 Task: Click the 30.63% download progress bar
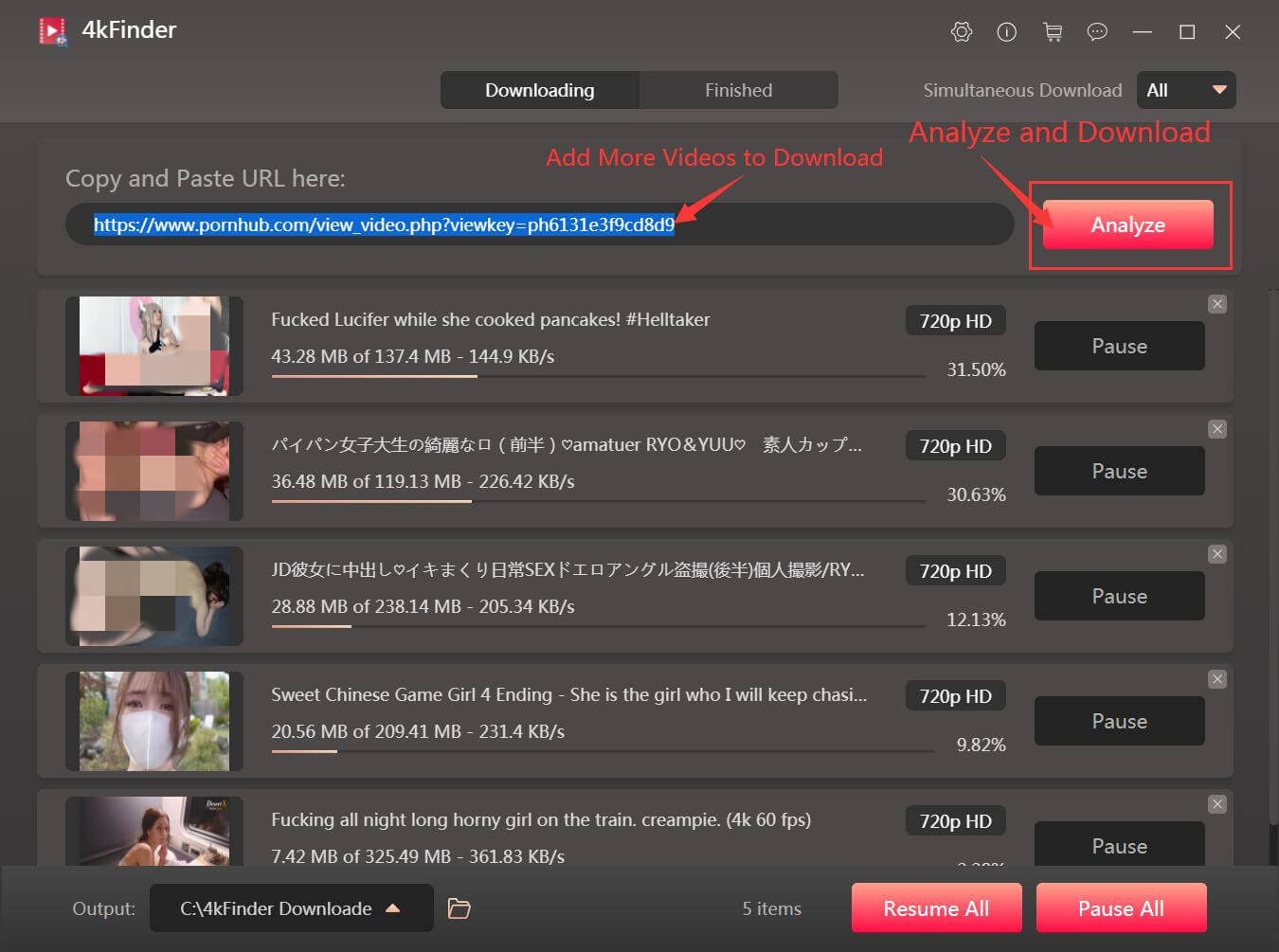point(599,502)
